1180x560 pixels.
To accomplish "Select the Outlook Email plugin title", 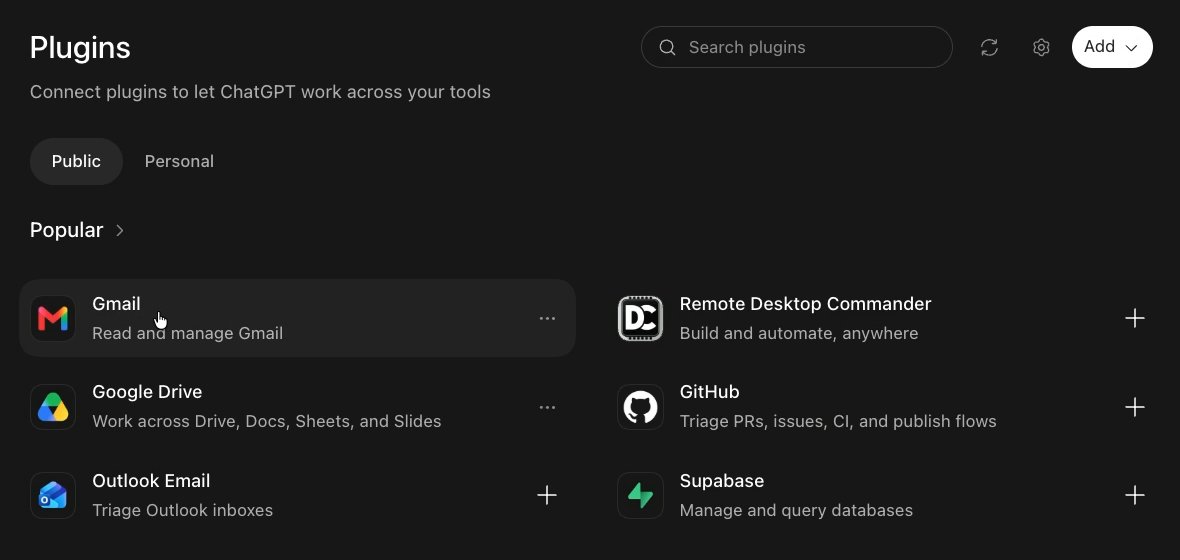I will 151,480.
